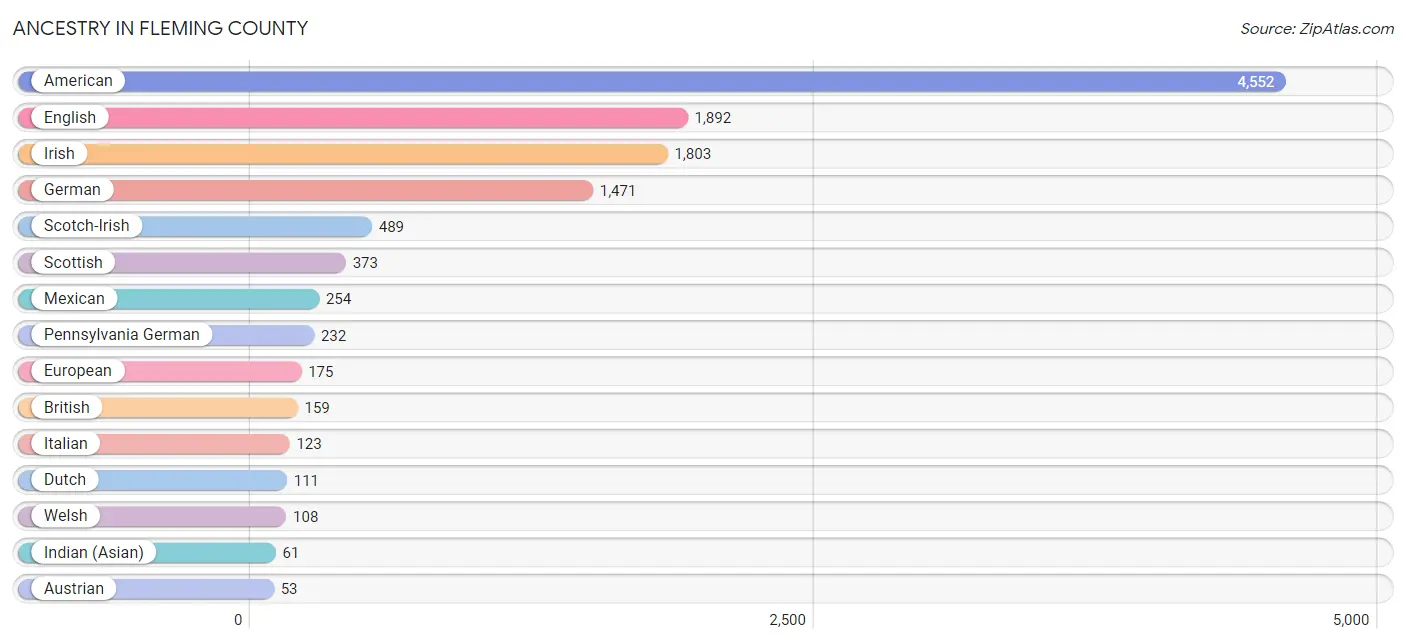Click the Mexican ancestry bar

(168, 299)
